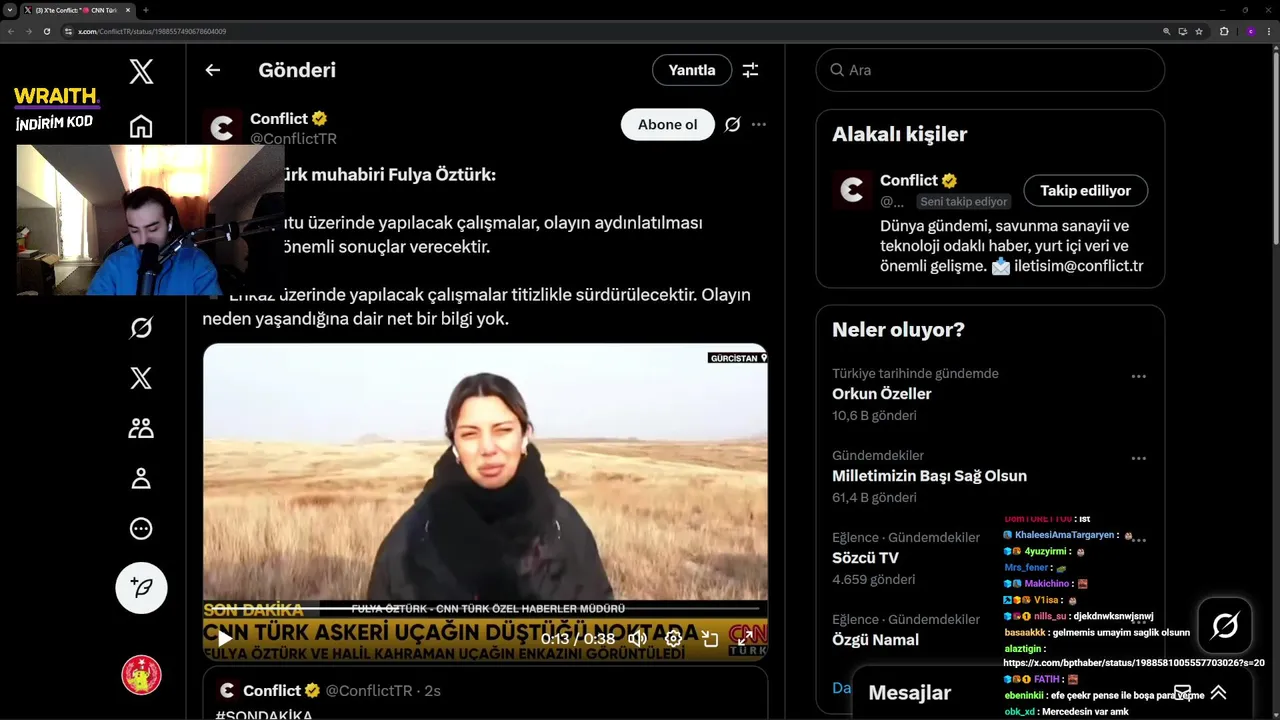
Task: Open reply filter sliders icon
Action: pyautogui.click(x=750, y=70)
